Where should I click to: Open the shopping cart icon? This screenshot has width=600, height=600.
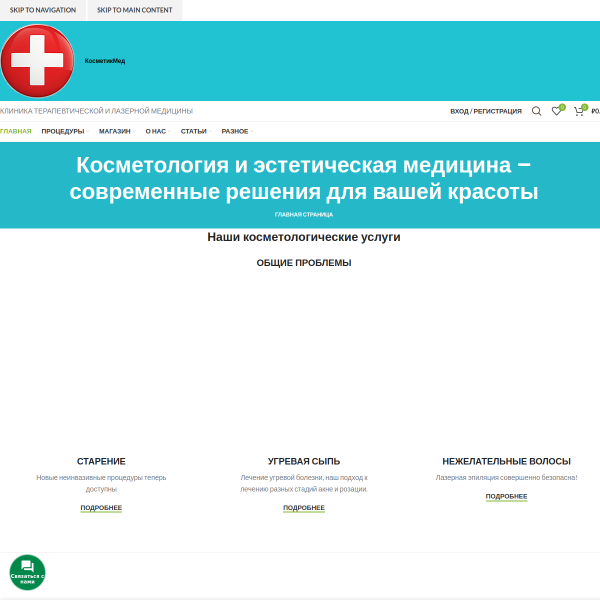pyautogui.click(x=579, y=111)
